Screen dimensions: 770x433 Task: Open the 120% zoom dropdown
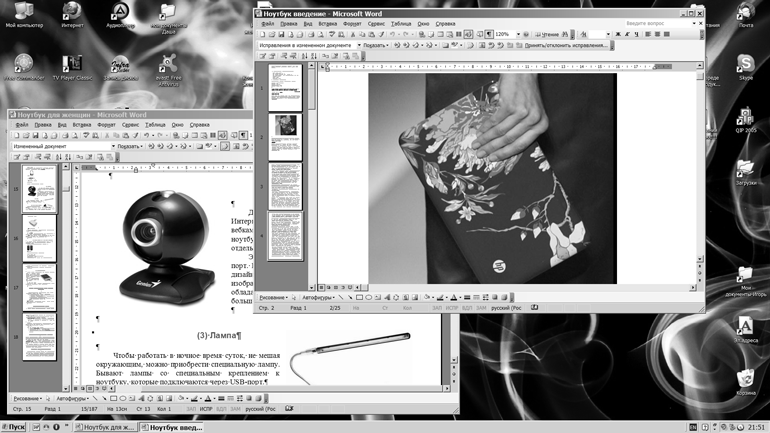point(517,34)
